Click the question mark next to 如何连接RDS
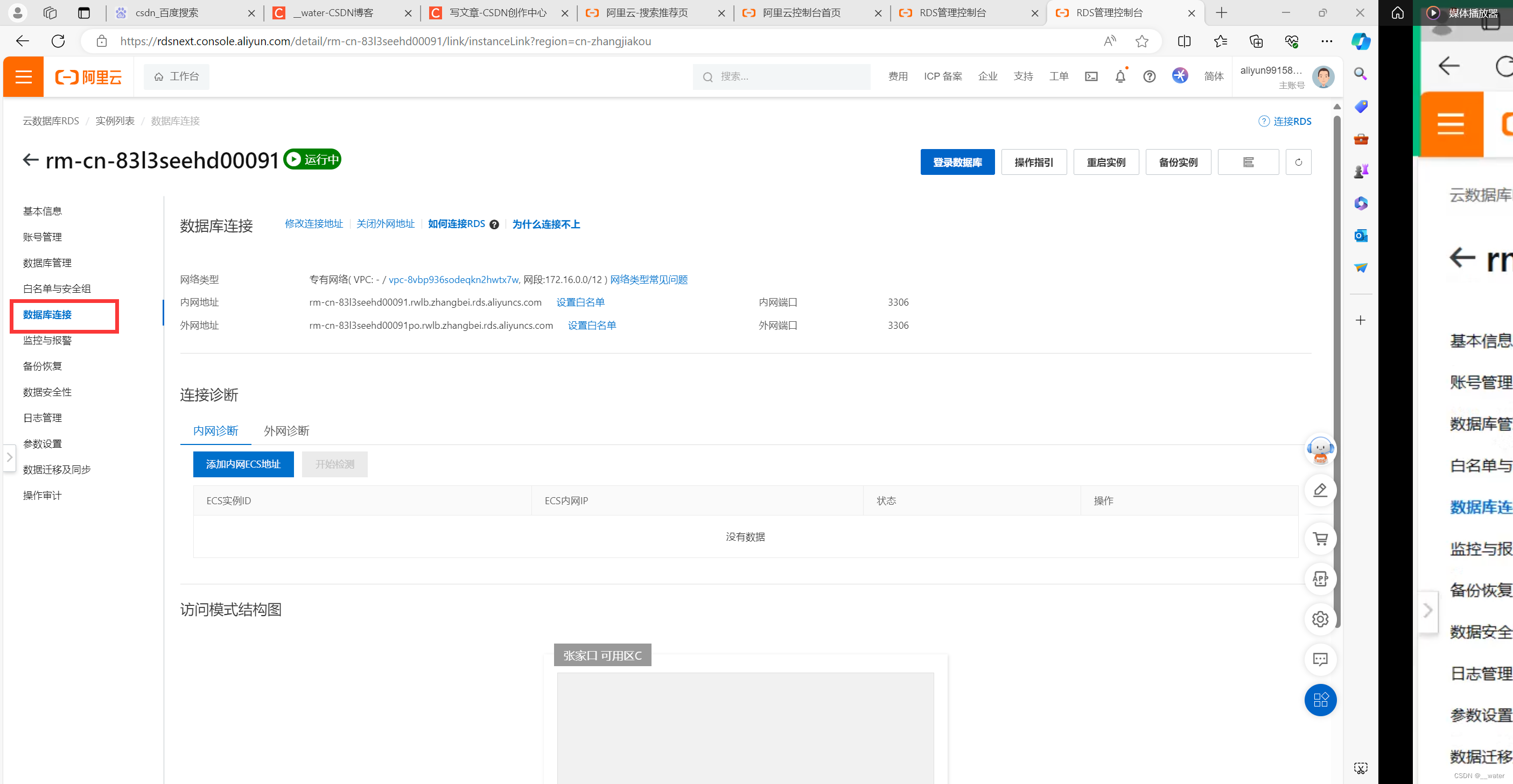 [x=494, y=224]
